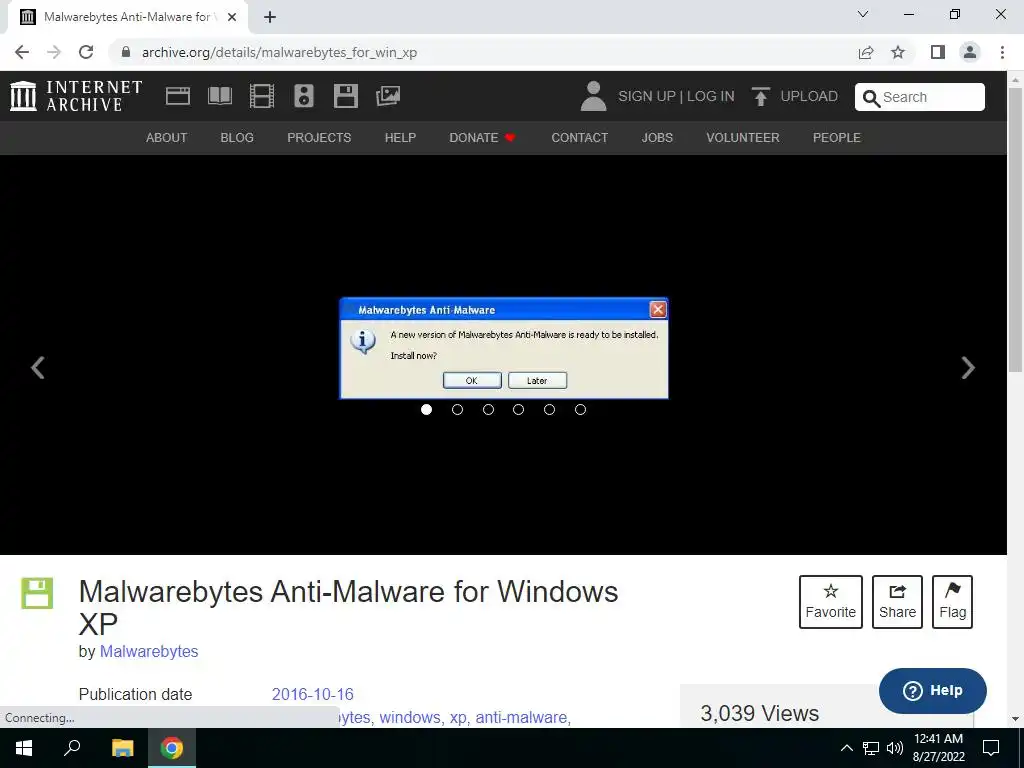Open a new browser tab
The image size is (1024, 768).
(x=270, y=17)
